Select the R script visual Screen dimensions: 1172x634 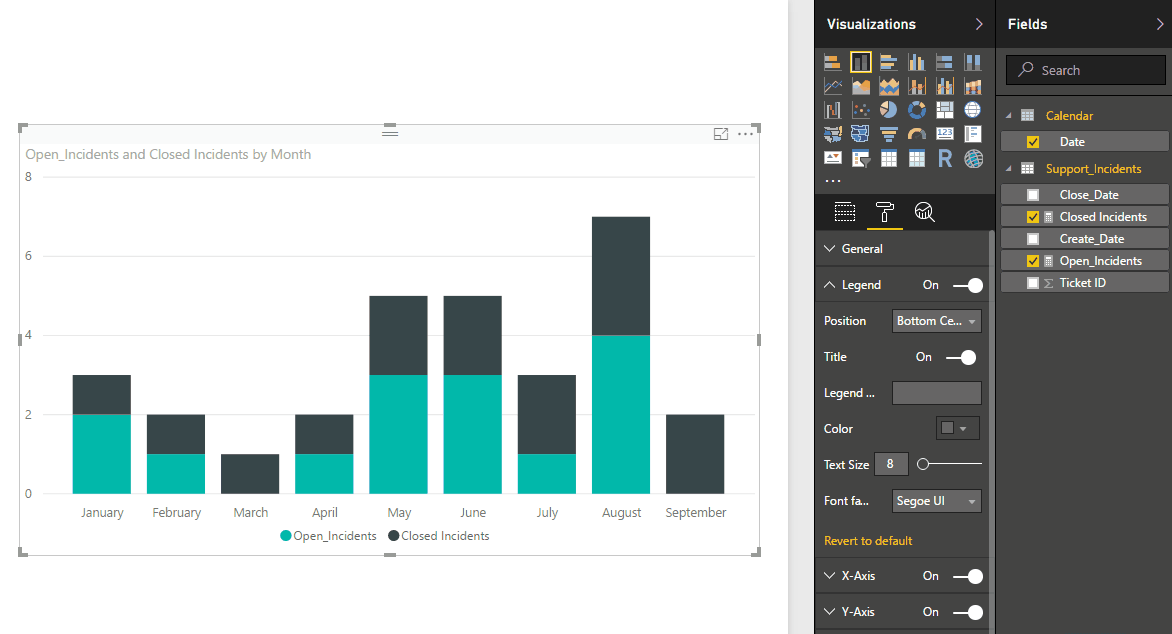pyautogui.click(x=945, y=158)
